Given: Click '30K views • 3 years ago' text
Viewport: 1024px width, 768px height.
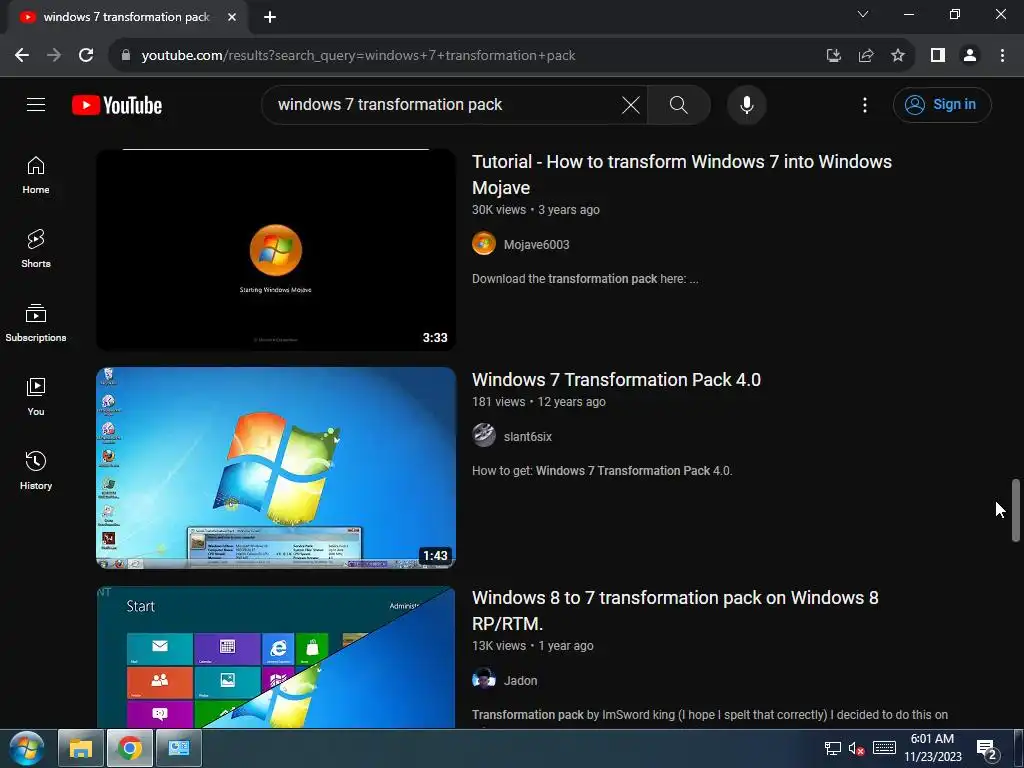Looking at the screenshot, I should (x=536, y=210).
